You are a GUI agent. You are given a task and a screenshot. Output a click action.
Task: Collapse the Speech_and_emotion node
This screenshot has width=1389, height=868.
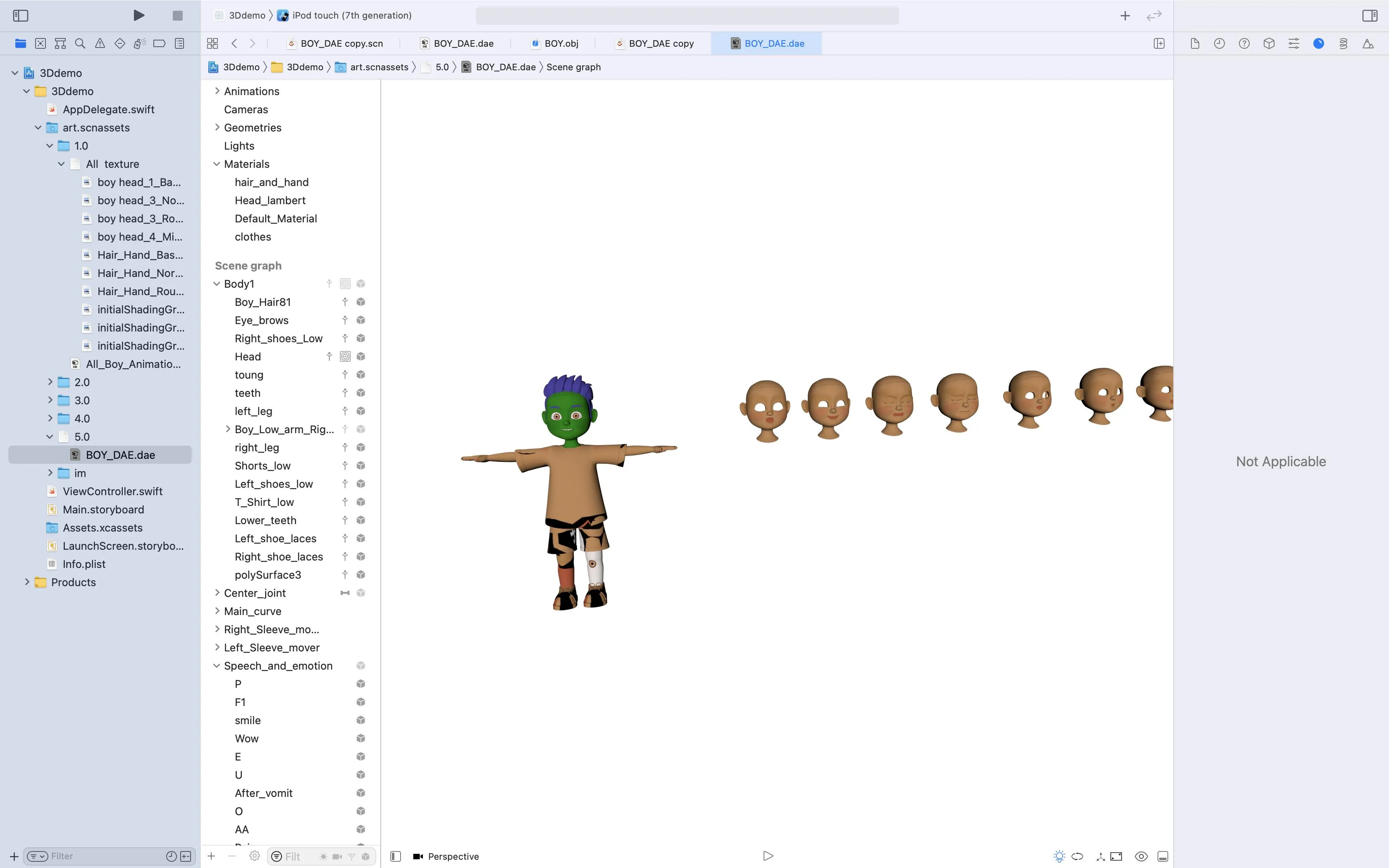[x=217, y=666]
